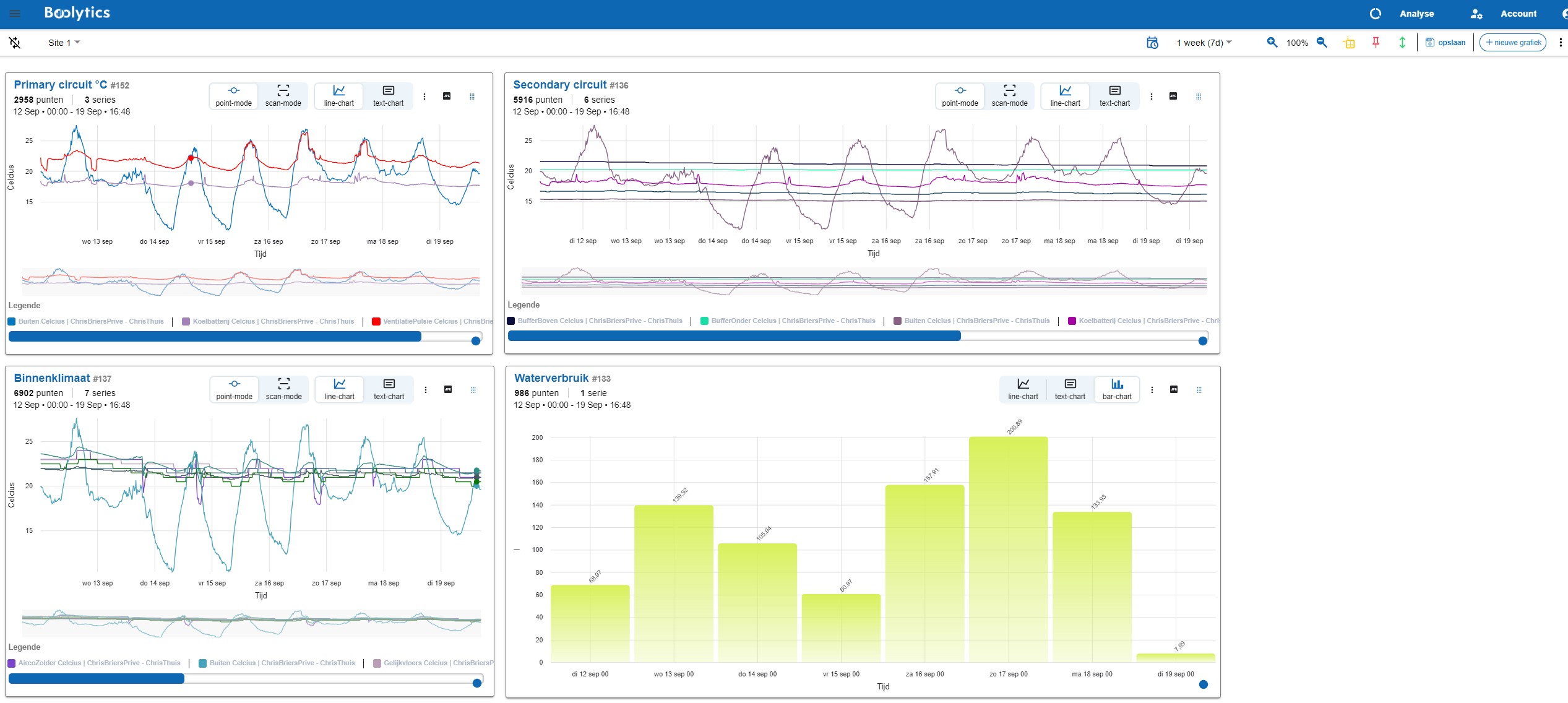Toggle Gelijkvloers Celcius legend entry

(433, 663)
